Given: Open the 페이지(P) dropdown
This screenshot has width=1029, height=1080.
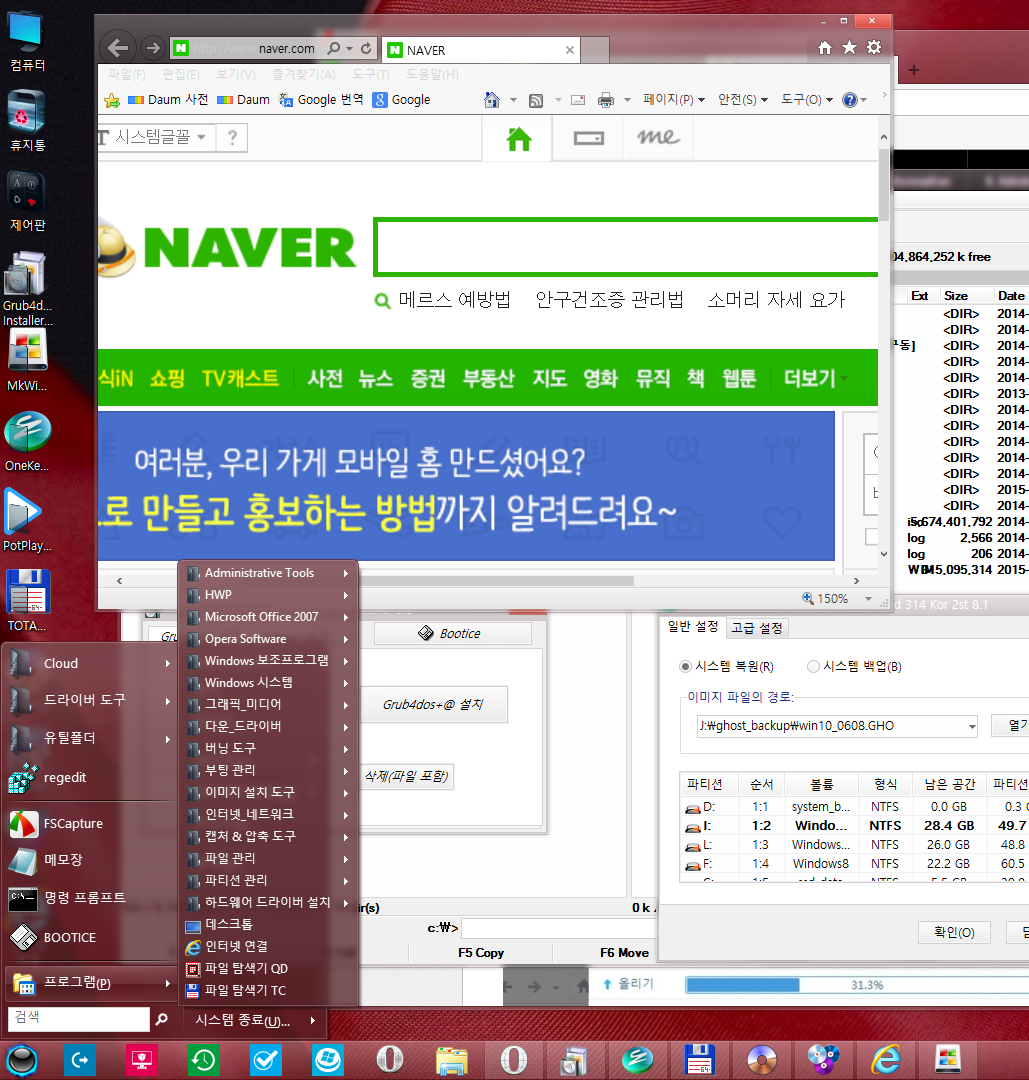Looking at the screenshot, I should tap(674, 100).
